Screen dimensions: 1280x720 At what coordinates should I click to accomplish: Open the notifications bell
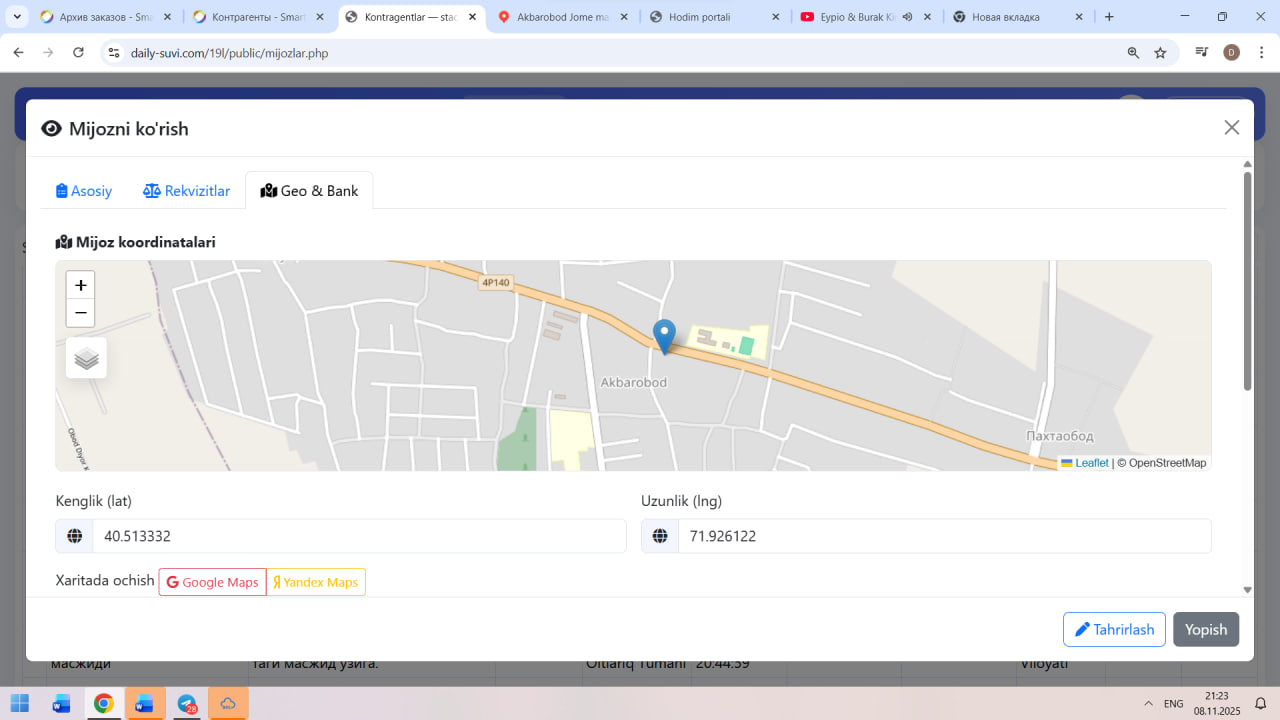[1261, 704]
